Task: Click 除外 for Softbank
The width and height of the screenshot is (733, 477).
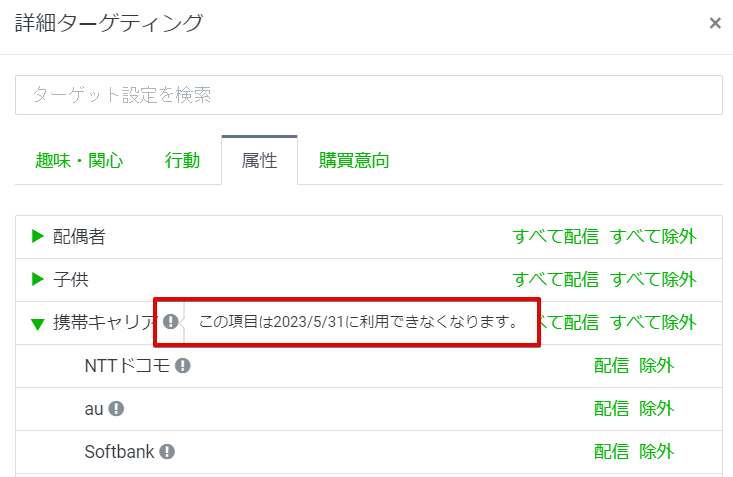Action: tap(657, 452)
